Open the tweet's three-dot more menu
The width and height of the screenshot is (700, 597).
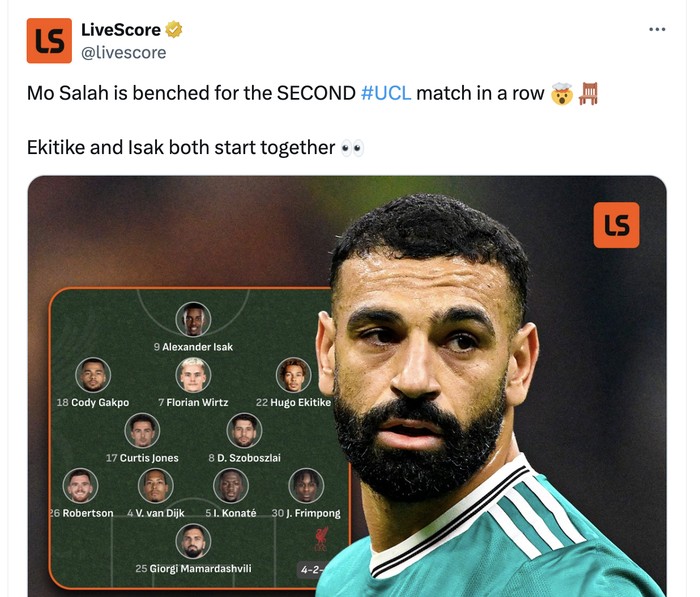pos(657,29)
